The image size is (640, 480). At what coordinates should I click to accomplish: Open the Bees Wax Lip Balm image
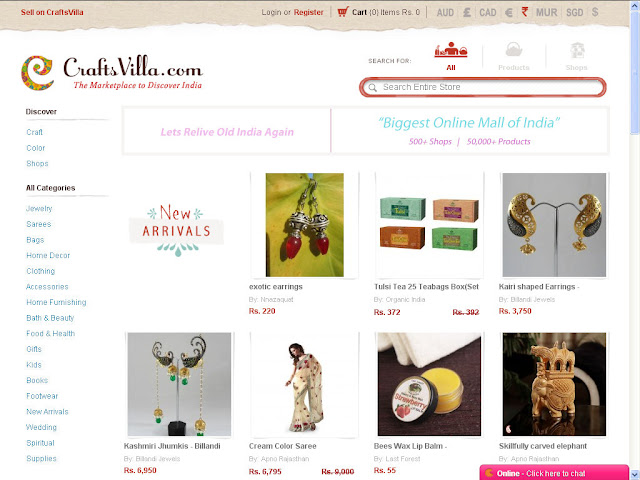(x=429, y=384)
